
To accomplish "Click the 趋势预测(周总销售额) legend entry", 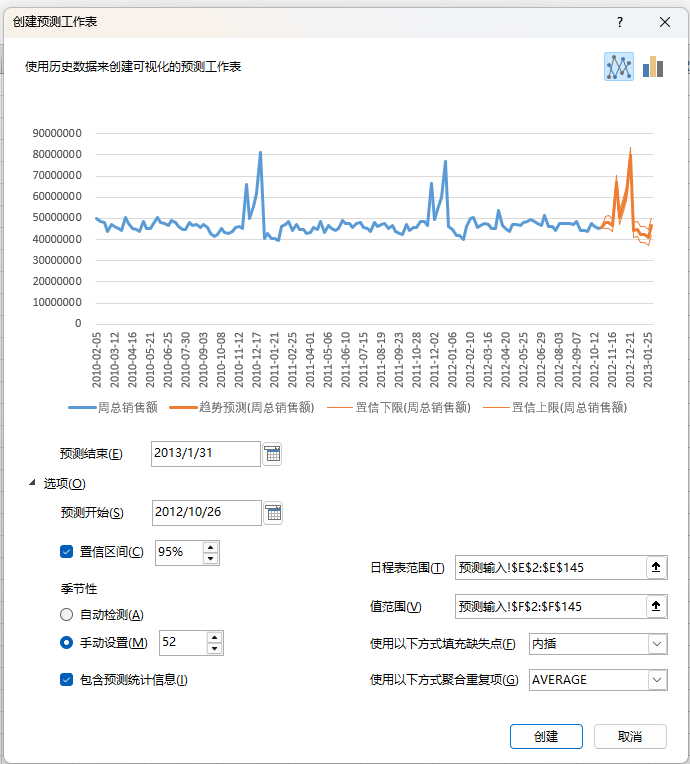I will tap(242, 407).
